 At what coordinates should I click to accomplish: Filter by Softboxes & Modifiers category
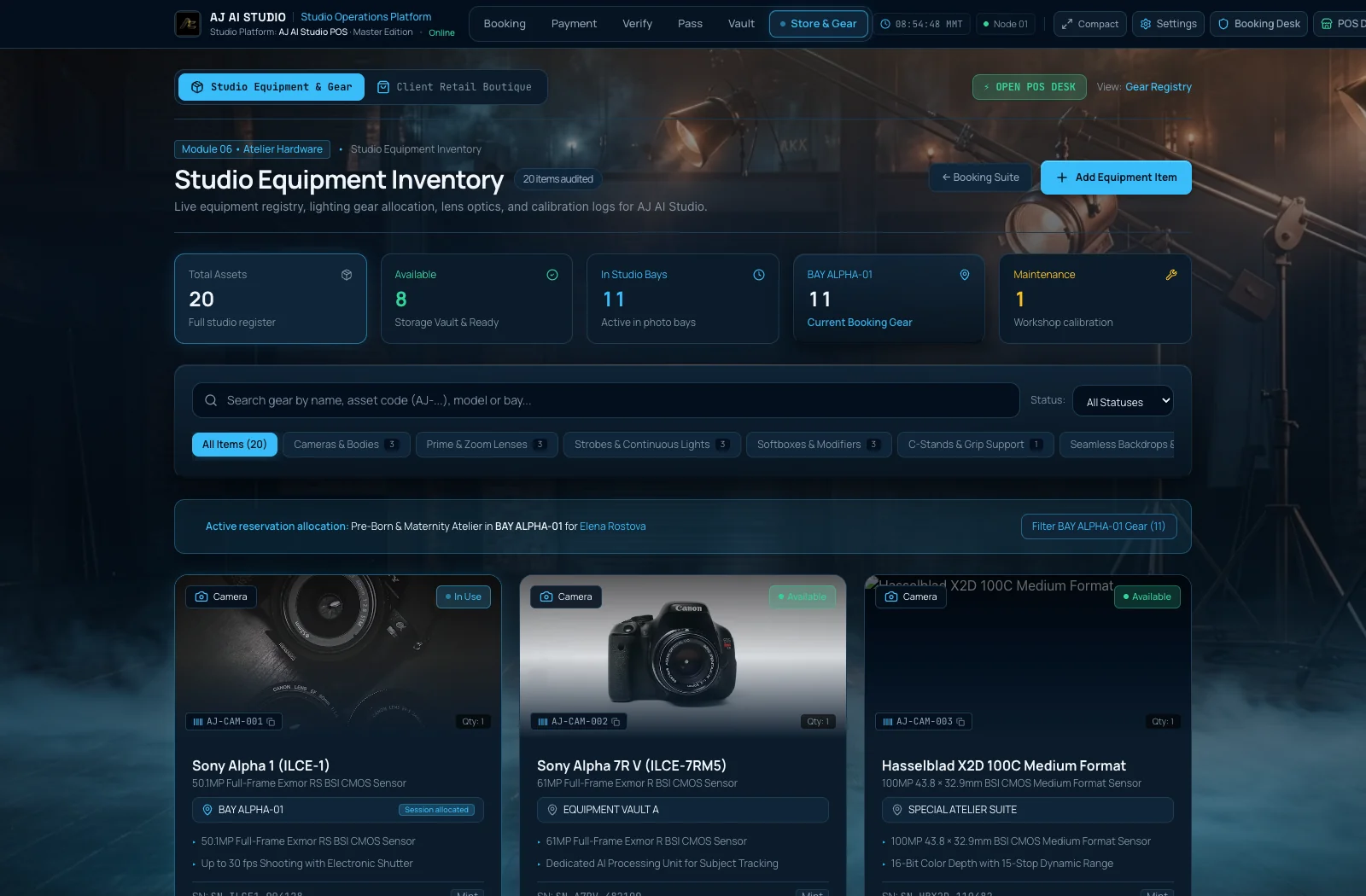click(819, 445)
